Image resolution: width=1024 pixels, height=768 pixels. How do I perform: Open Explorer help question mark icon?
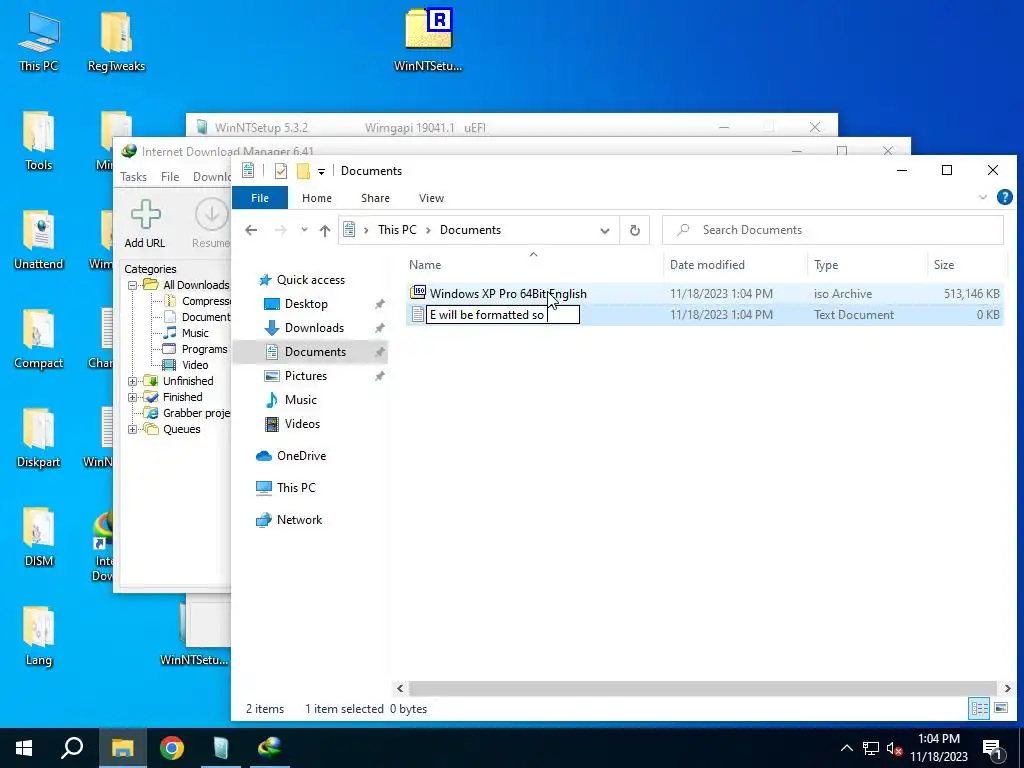pos(1004,197)
